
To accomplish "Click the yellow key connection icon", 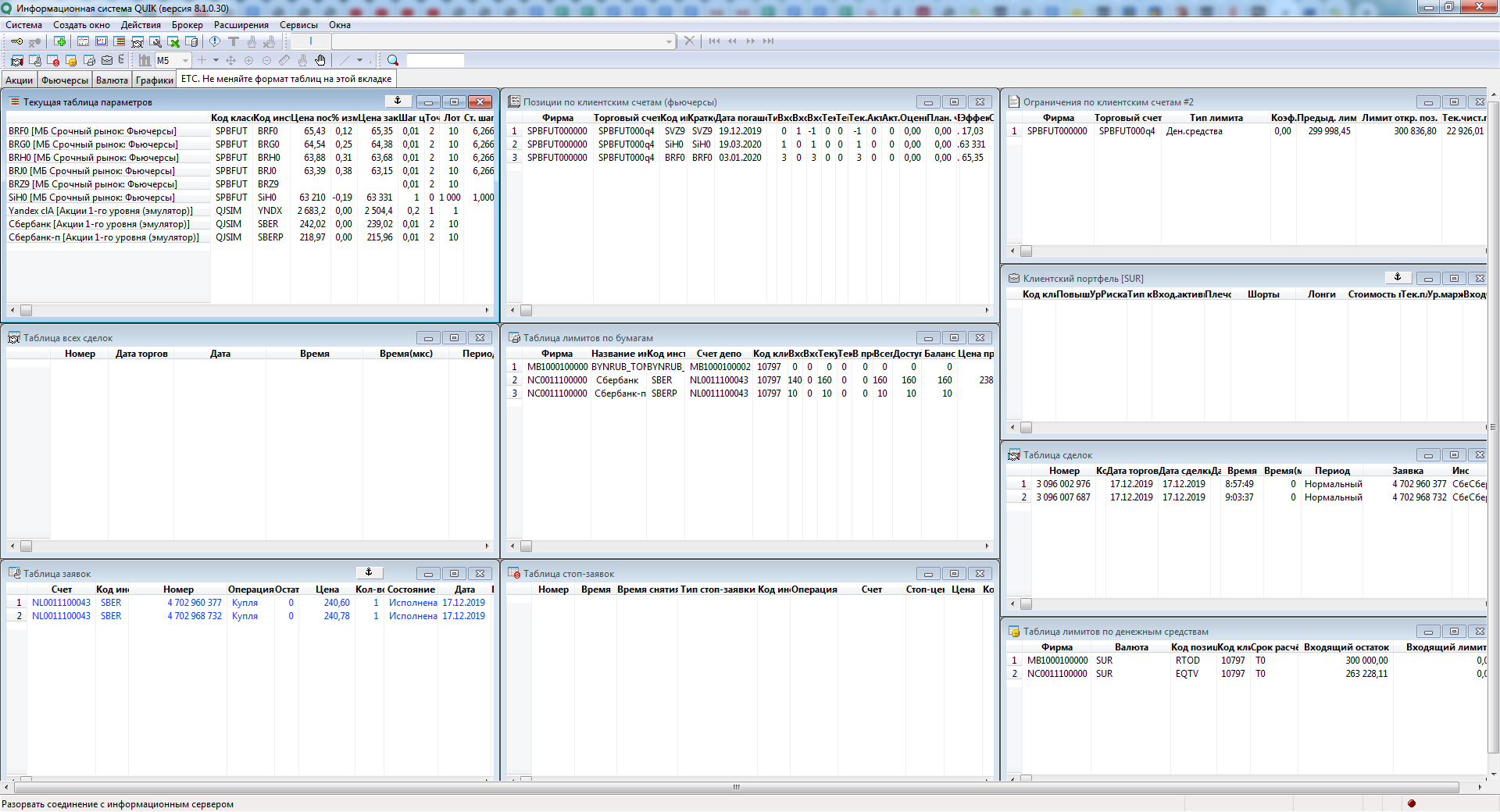I will (x=16, y=41).
